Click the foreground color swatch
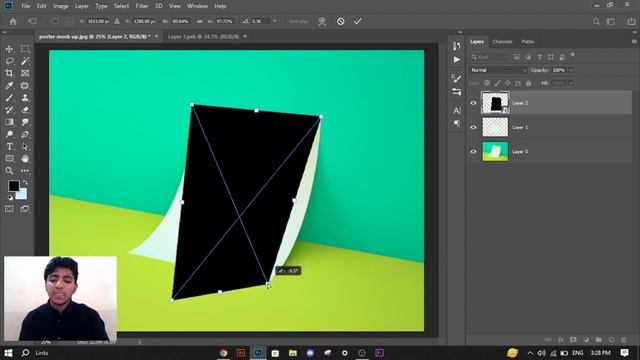The width and height of the screenshot is (640, 360). click(14, 186)
